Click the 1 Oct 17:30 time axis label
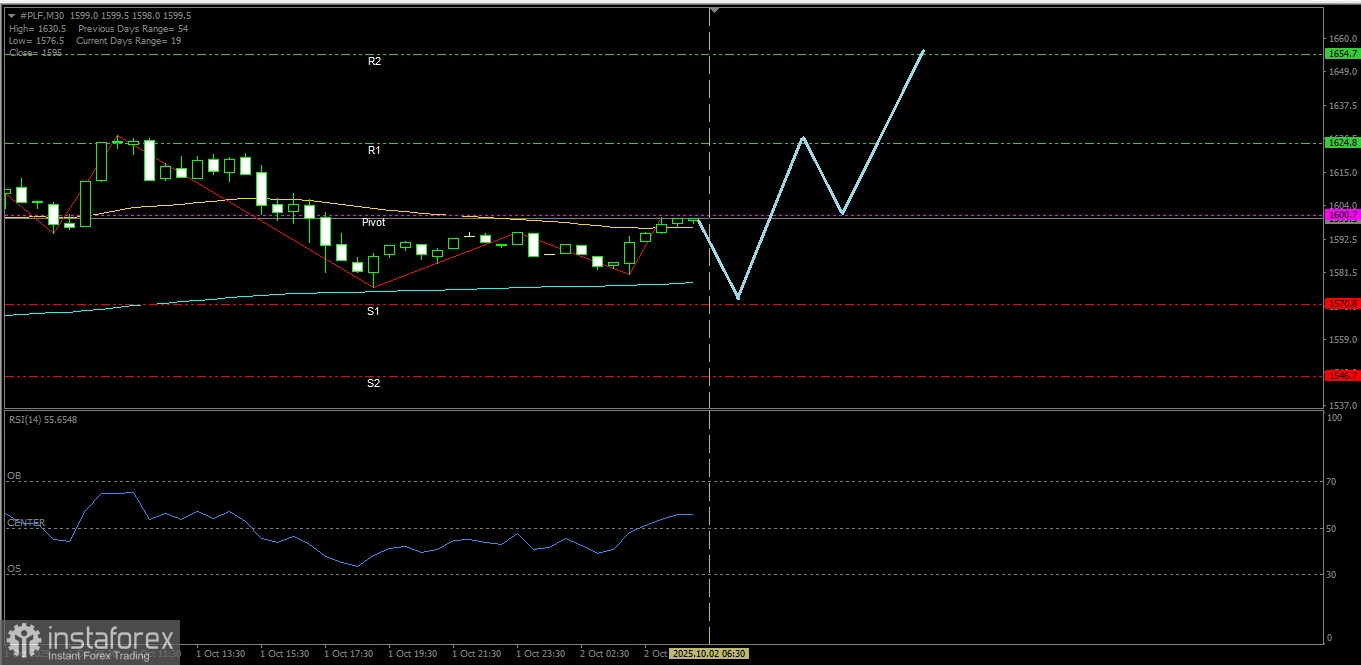Viewport: 1361px width, 665px height. pyautogui.click(x=348, y=653)
